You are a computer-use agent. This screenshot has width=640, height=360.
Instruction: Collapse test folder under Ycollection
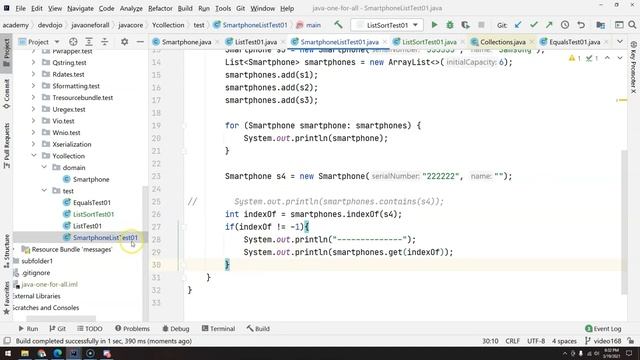tap(44, 191)
